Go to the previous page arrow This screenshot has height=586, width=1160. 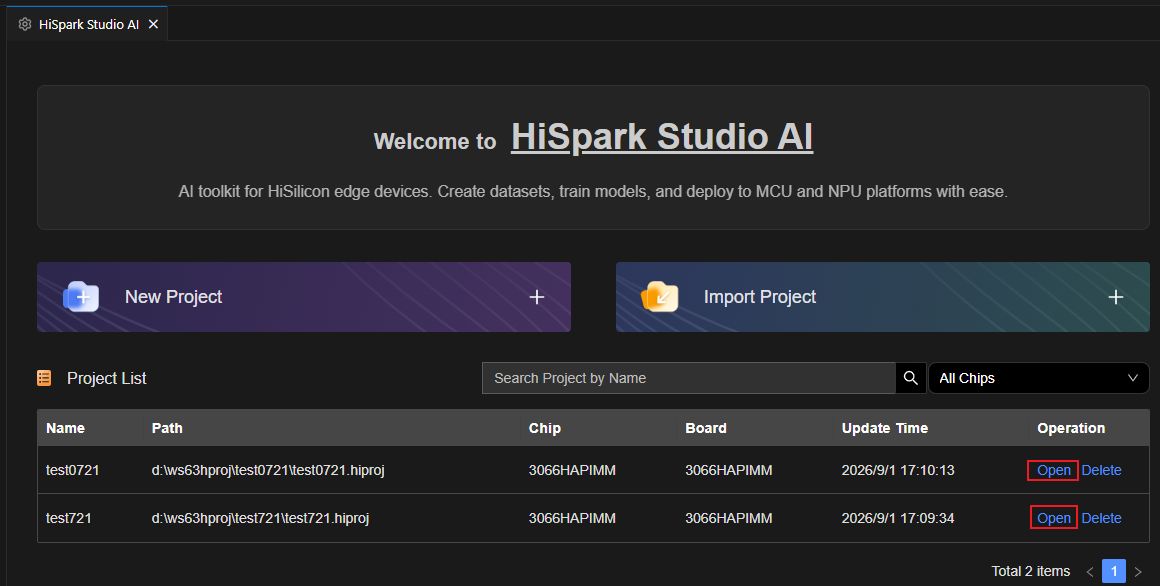tap(1090, 572)
